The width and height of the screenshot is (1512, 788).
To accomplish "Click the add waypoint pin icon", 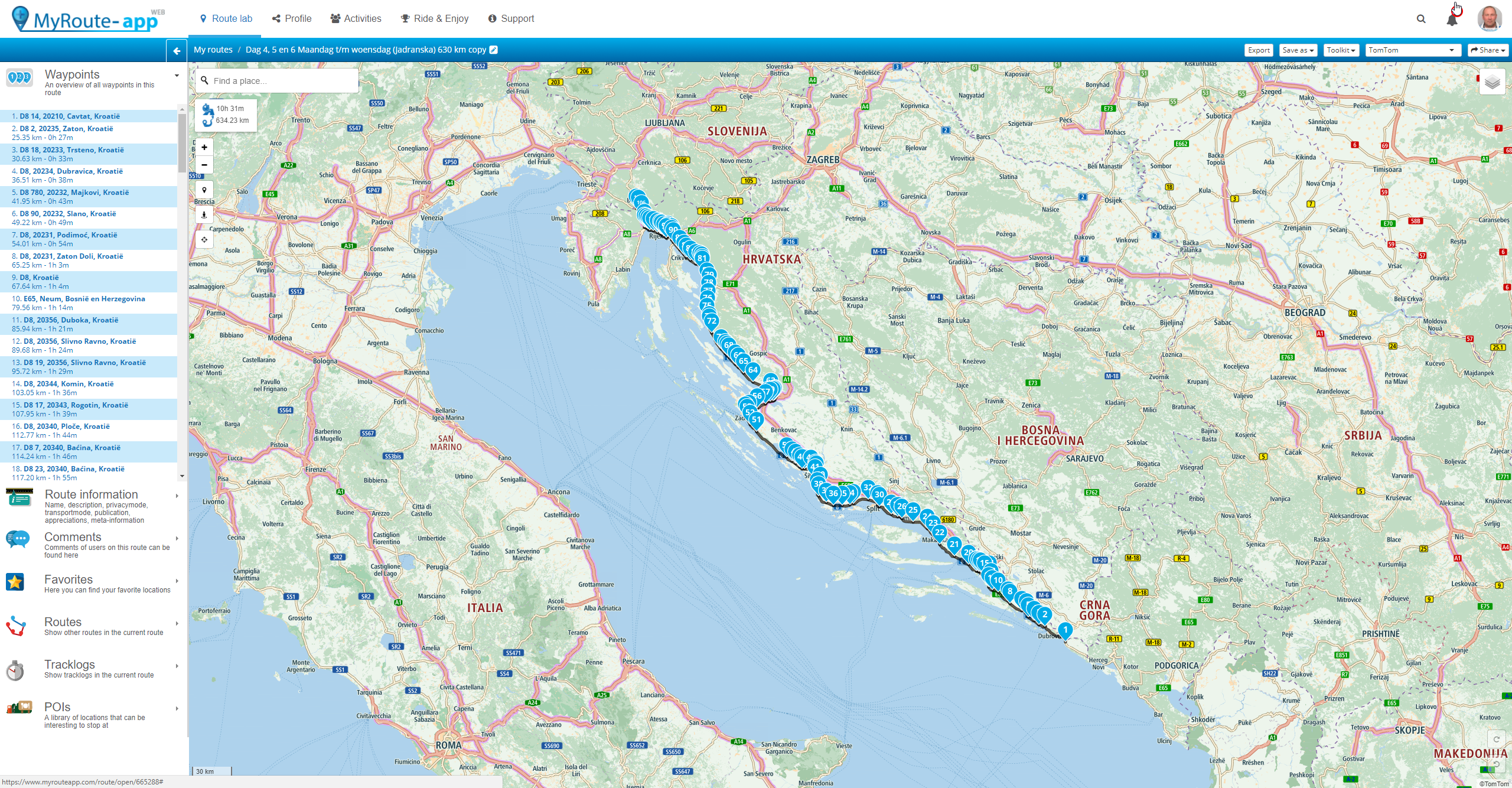I will [x=204, y=190].
